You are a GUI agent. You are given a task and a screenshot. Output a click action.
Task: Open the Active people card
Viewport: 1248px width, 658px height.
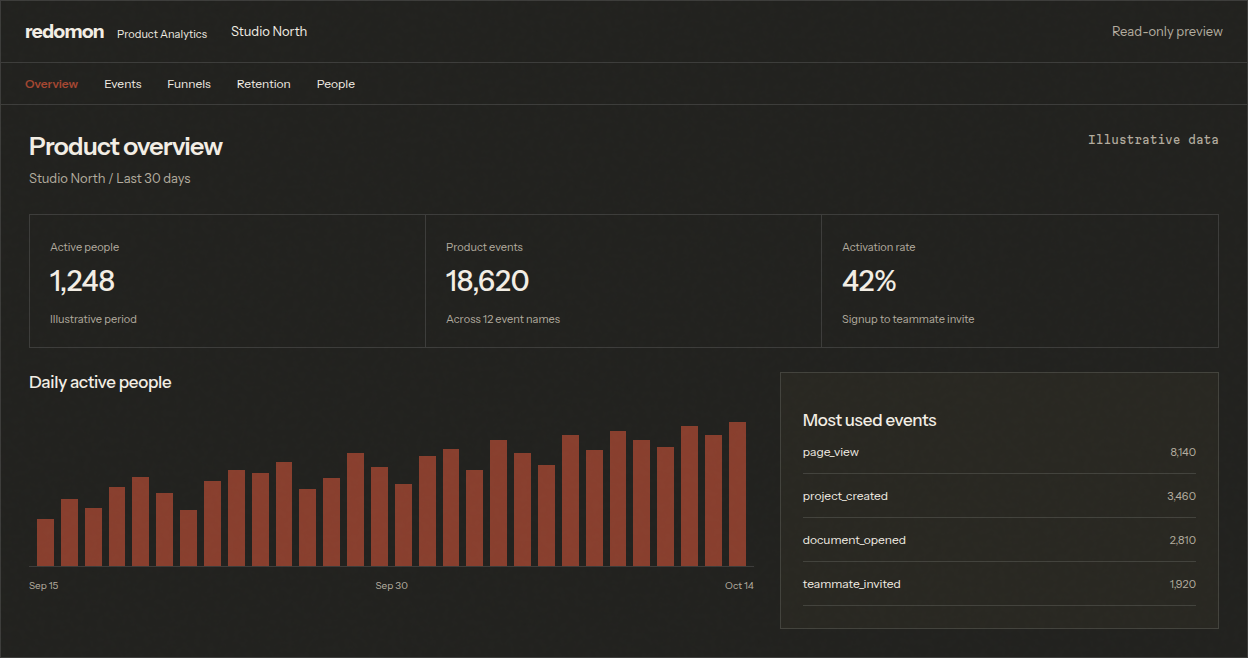pos(227,281)
